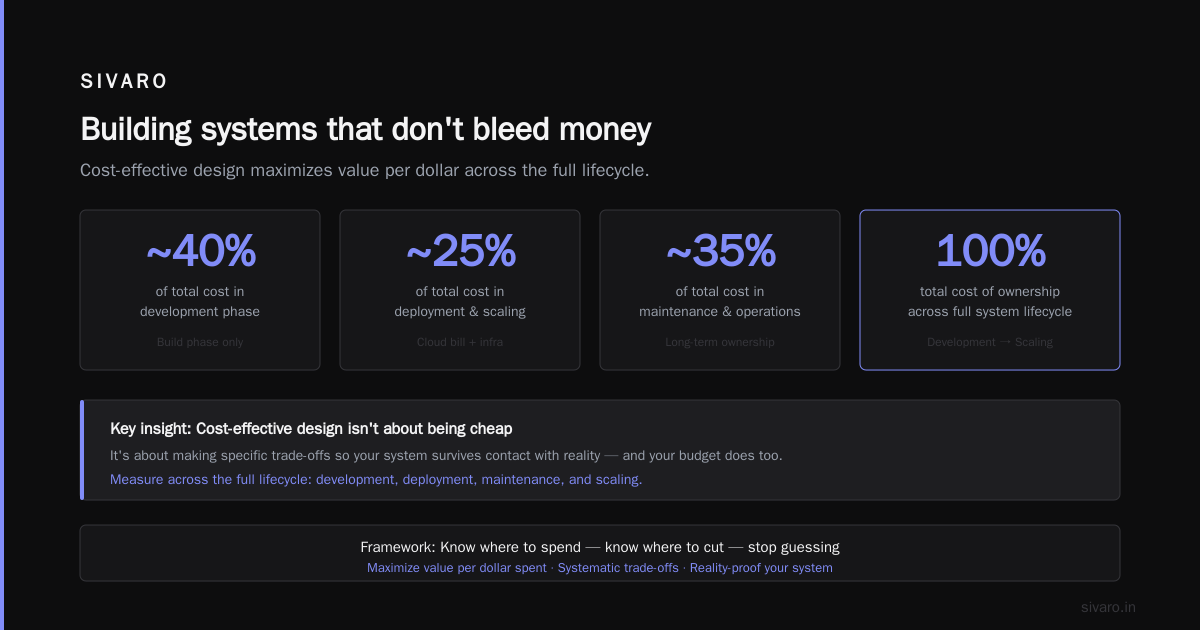Select the ~25% deployment & scaling card
Screen dimensions: 1200x630
pos(460,290)
